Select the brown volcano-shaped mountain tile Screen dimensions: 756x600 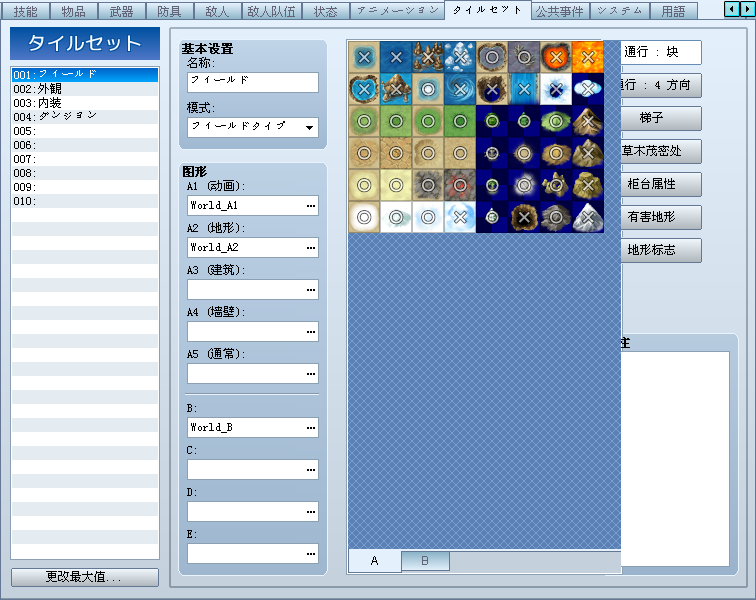tap(588, 122)
